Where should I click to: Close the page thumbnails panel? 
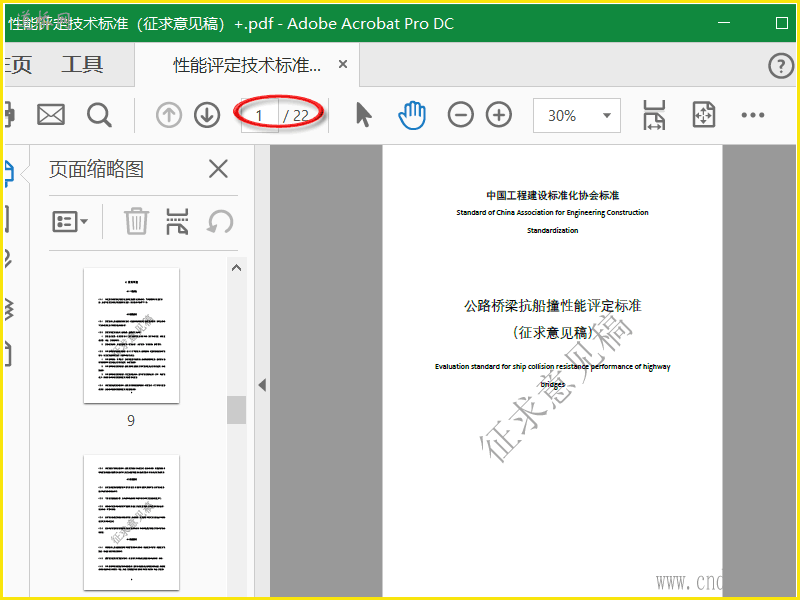pyautogui.click(x=218, y=169)
